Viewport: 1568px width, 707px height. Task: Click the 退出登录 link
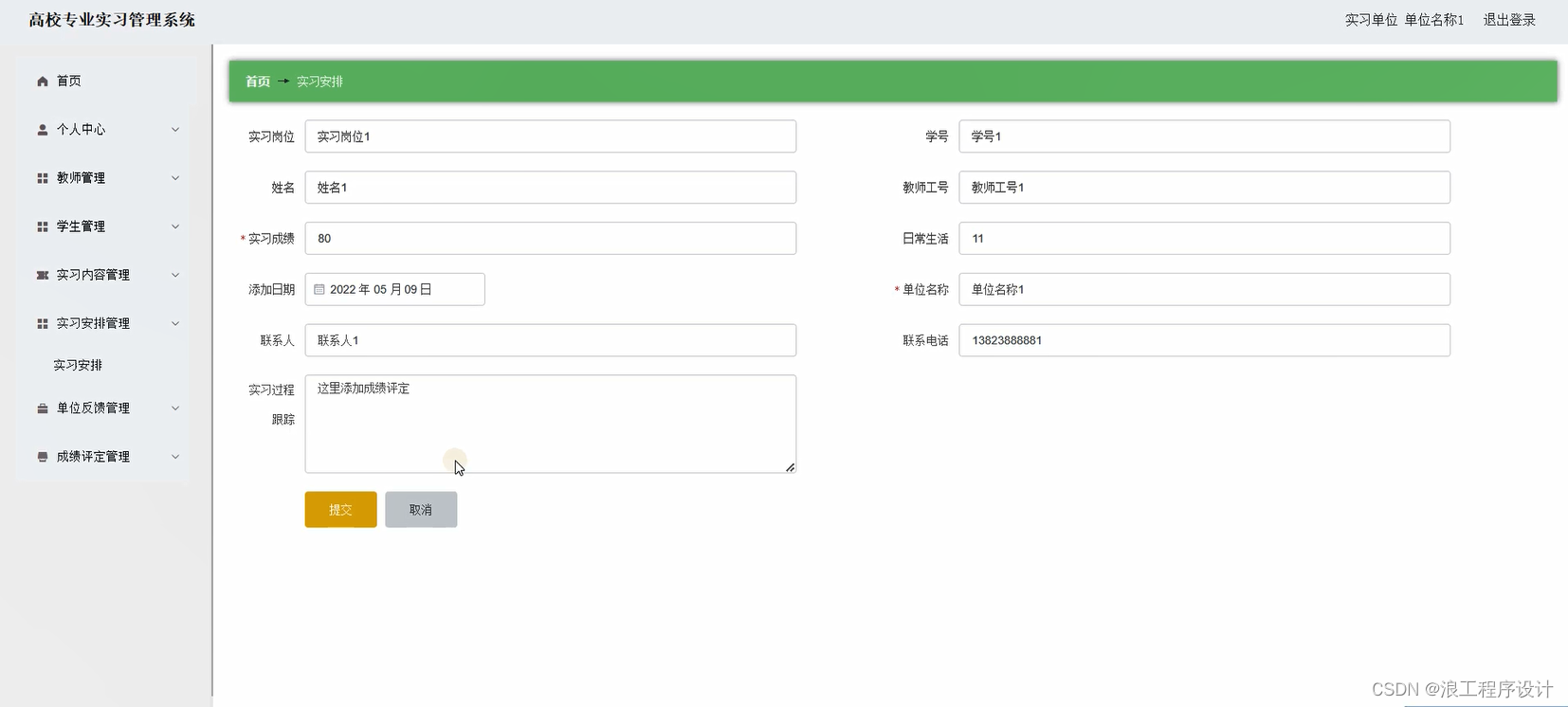1509,20
